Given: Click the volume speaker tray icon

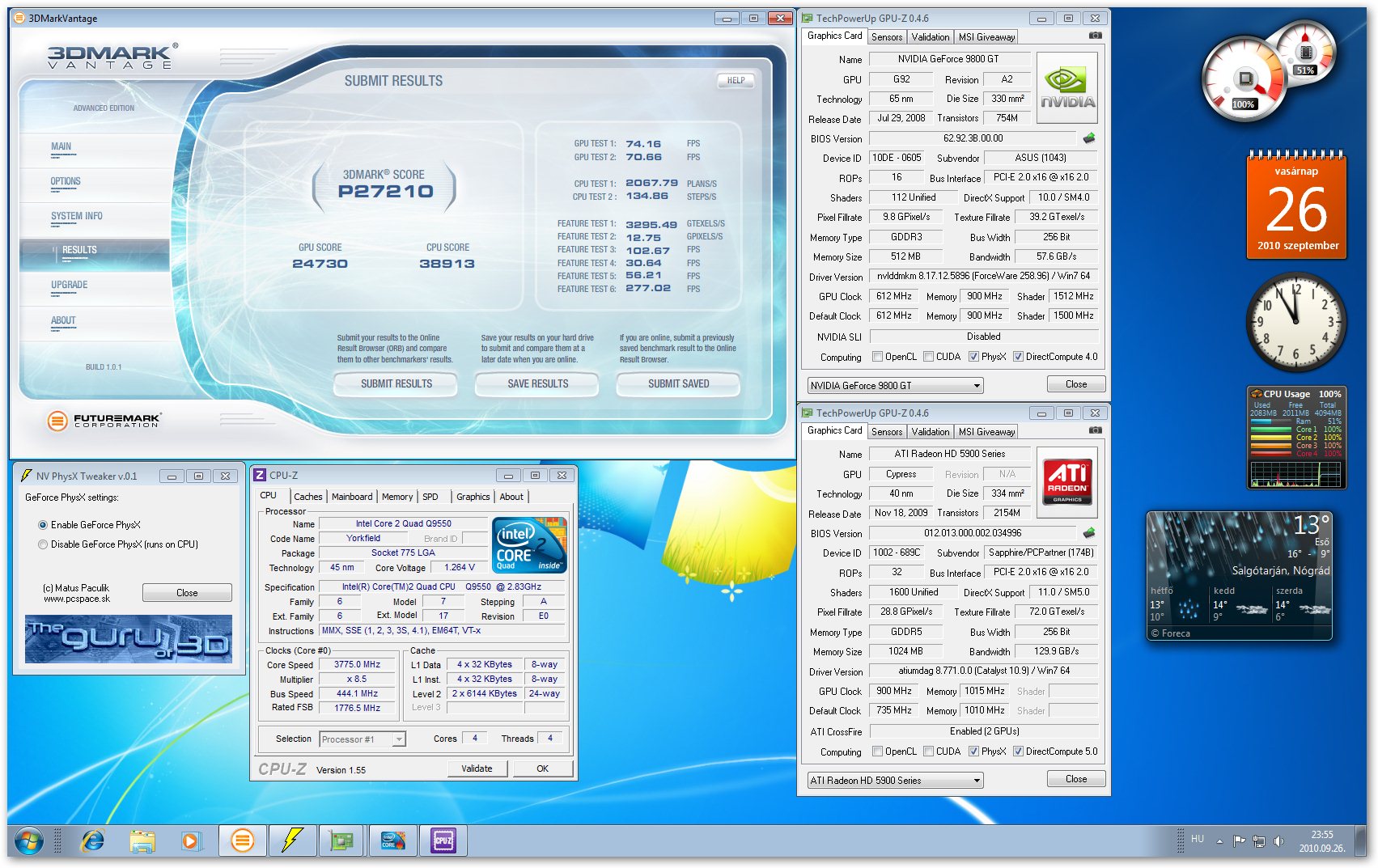Looking at the screenshot, I should click(1278, 841).
